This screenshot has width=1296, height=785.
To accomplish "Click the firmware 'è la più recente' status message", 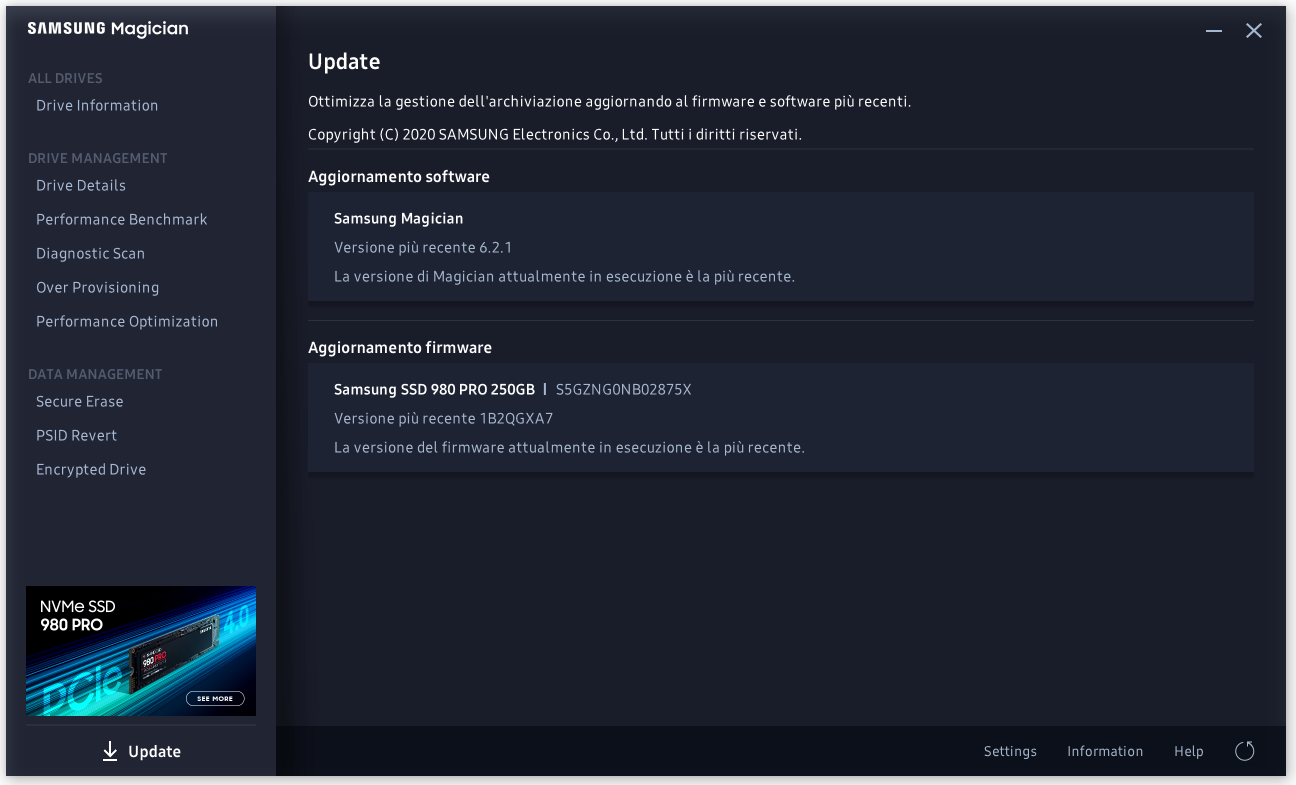I will 569,447.
